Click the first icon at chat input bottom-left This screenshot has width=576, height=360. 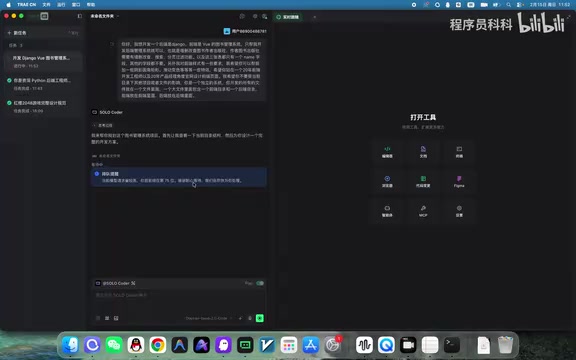[98, 318]
